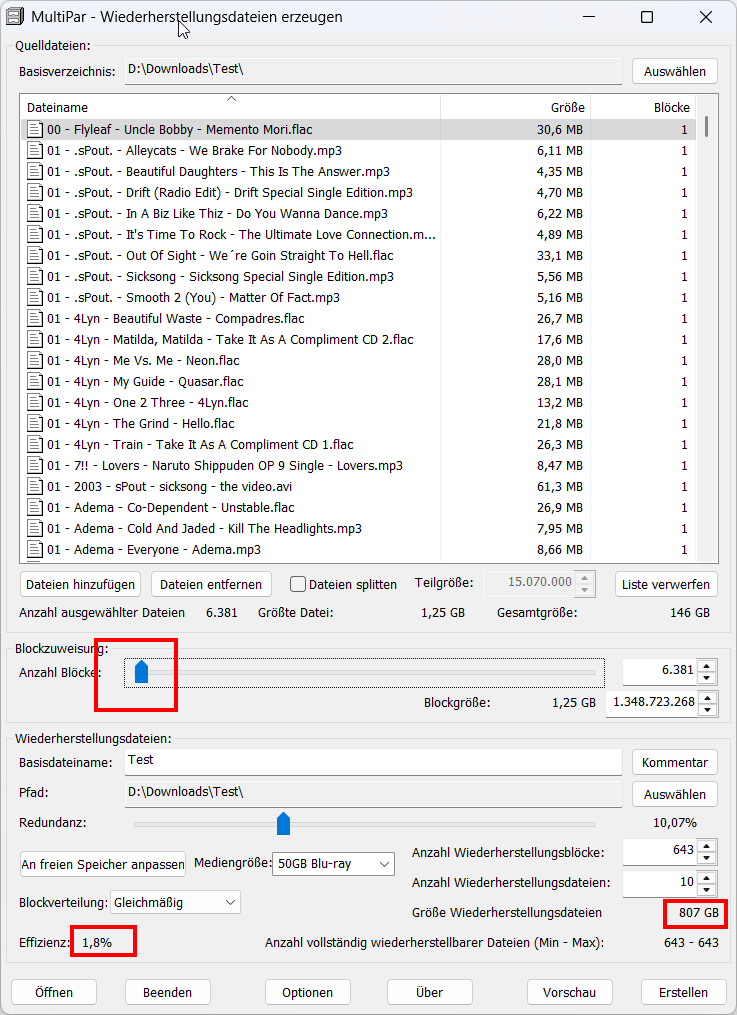Open the Kommentar dialog button

[674, 763]
